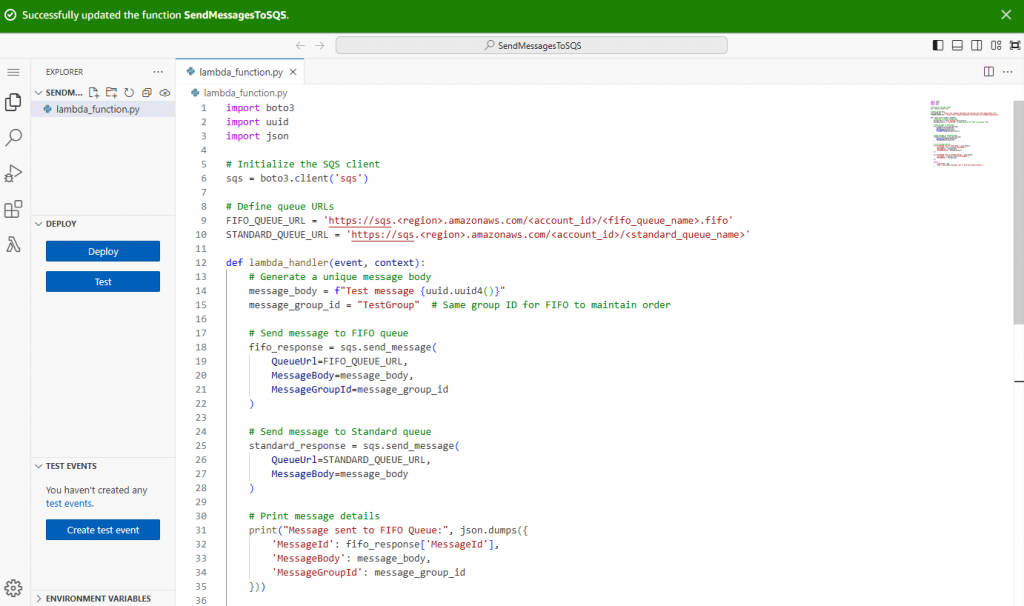Toggle the secondary side bar layout icon
Screen dimensions: 1024x606
pos(976,45)
